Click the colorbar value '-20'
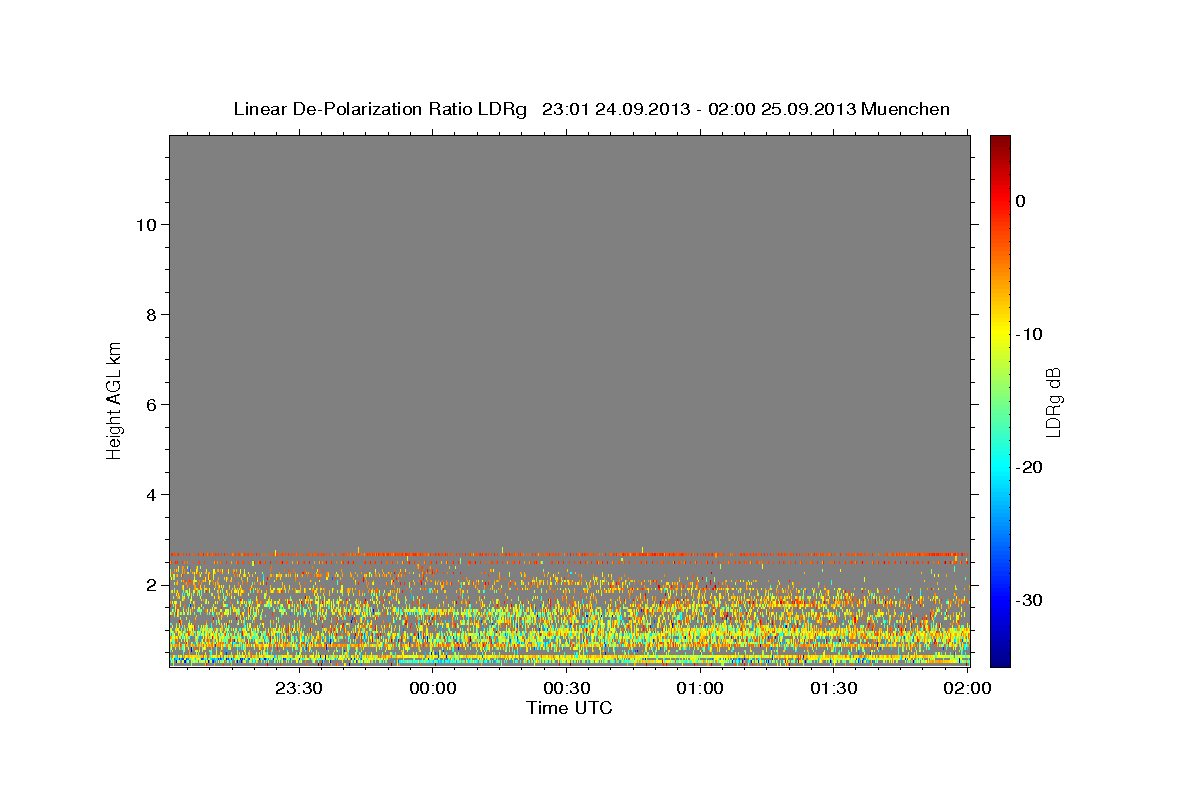 click(x=1030, y=467)
